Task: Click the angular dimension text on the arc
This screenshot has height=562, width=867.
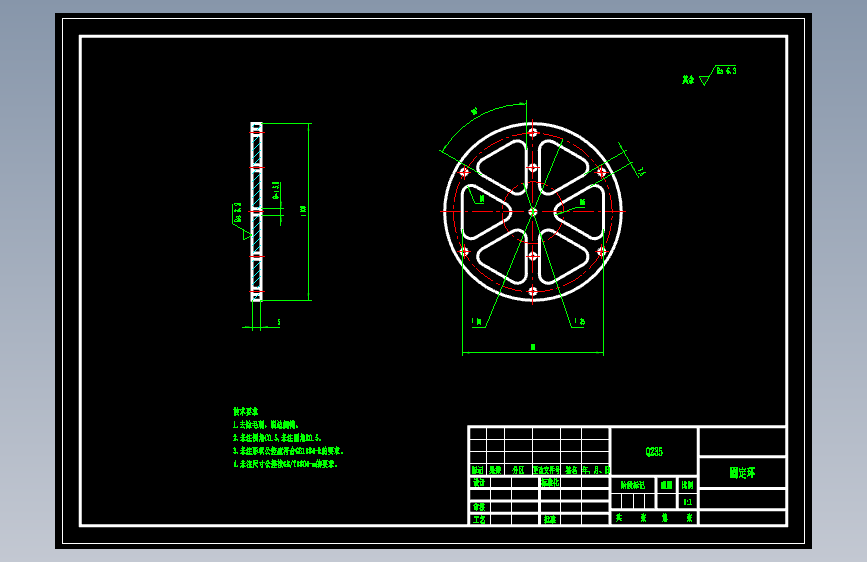Action: coord(474,112)
